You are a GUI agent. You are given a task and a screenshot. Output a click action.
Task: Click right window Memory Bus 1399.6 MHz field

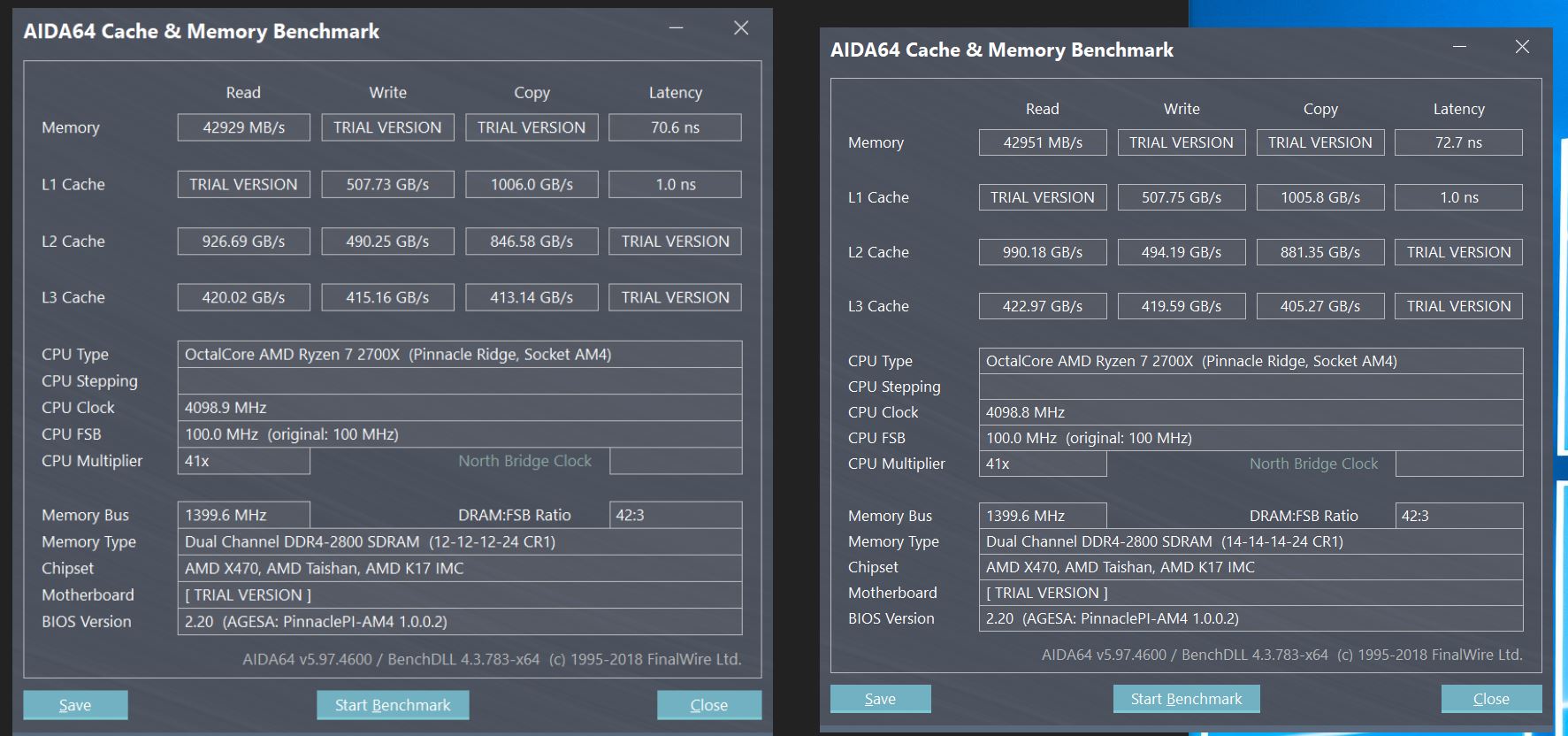(1043, 516)
